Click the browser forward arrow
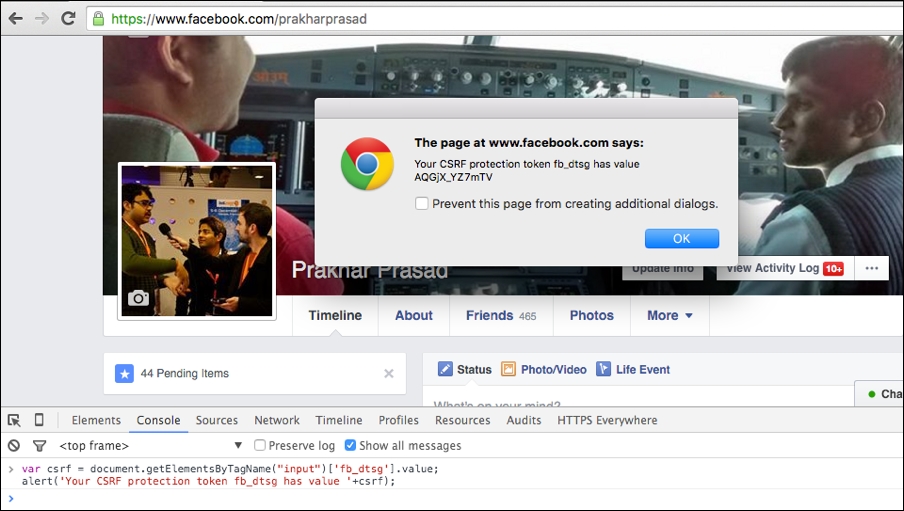Image resolution: width=904 pixels, height=511 pixels. (x=42, y=18)
